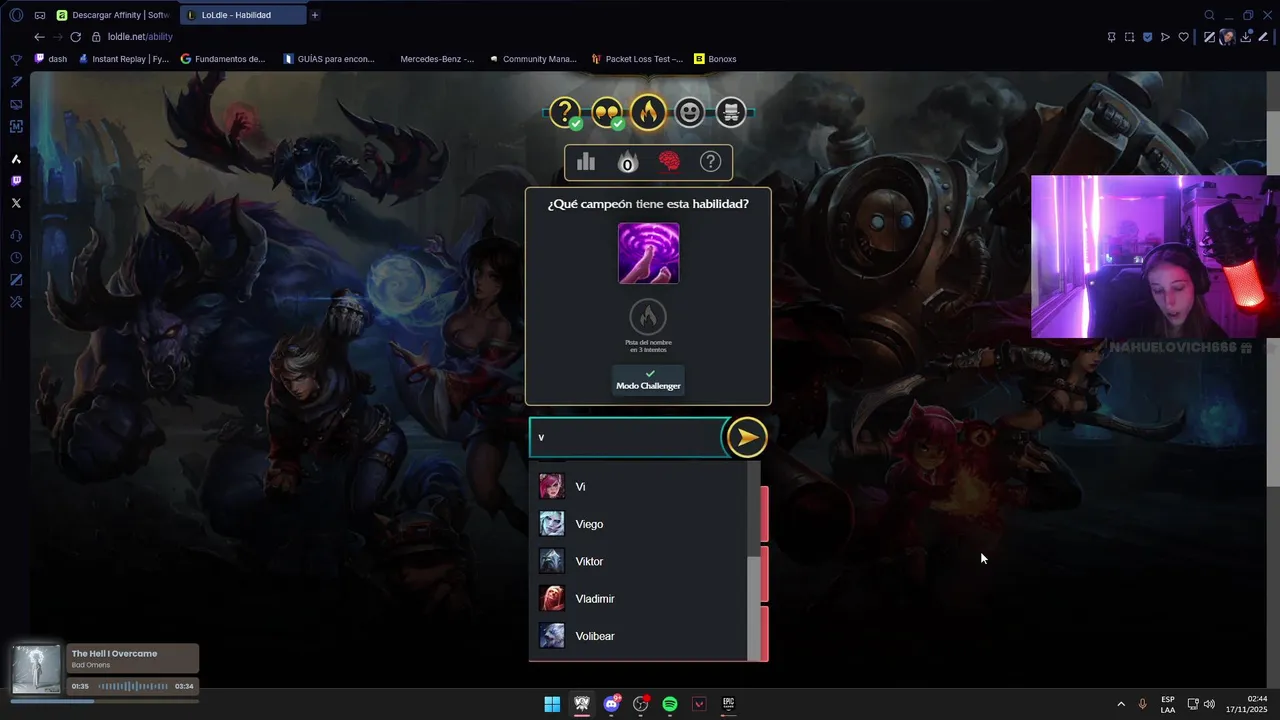Open the browser tab search magnifier

point(1209,15)
